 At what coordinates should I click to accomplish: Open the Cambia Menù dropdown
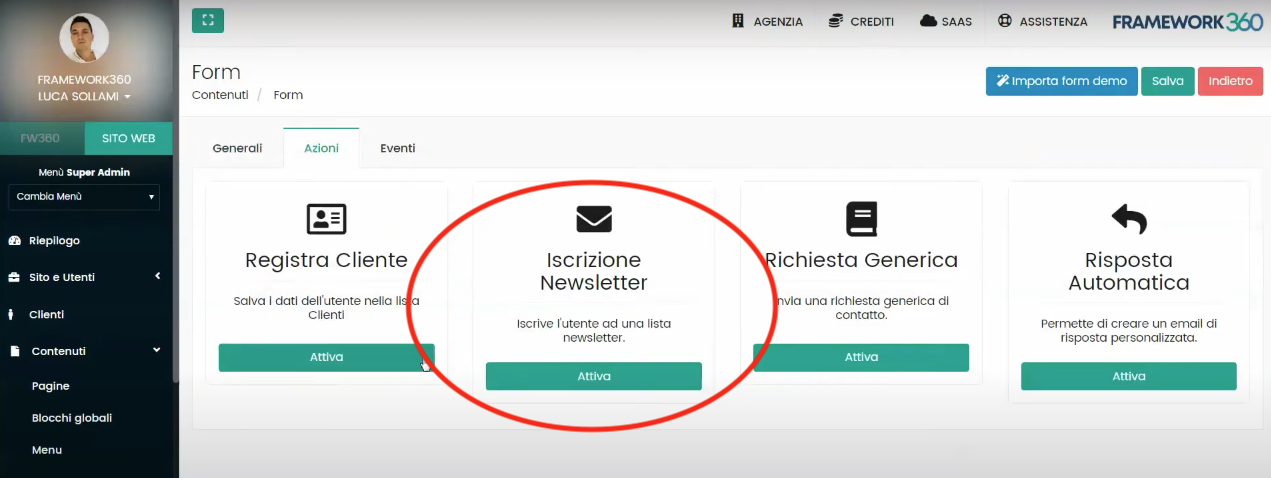(x=84, y=197)
